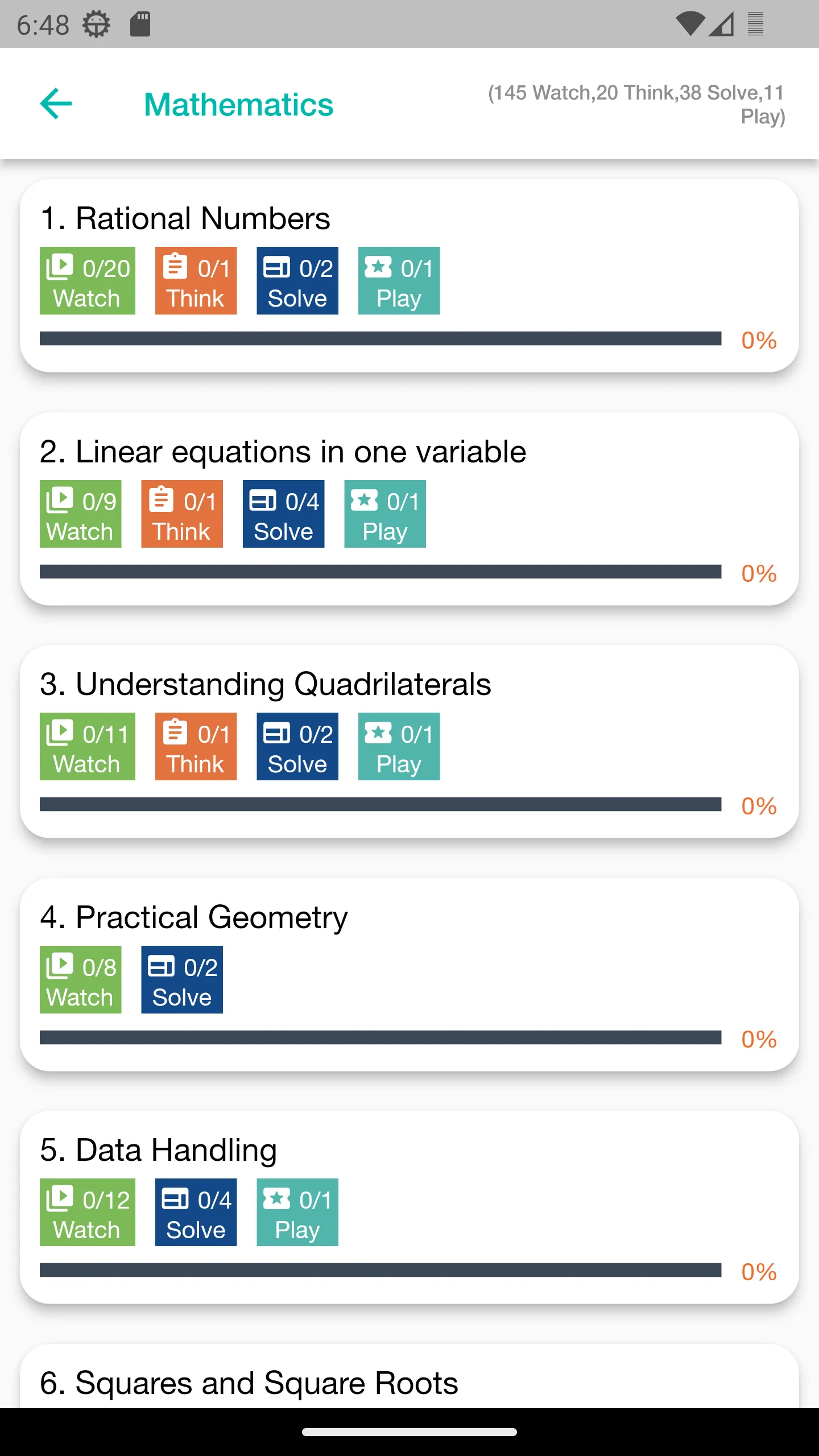Open Solve exercises for Linear equations chapter

pos(283,514)
